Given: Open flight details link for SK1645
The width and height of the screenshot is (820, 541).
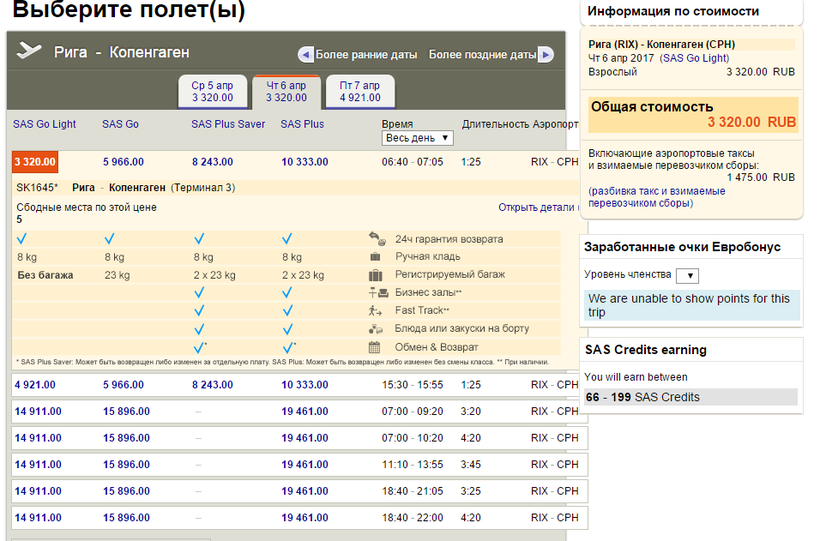Looking at the screenshot, I should (x=538, y=208).
